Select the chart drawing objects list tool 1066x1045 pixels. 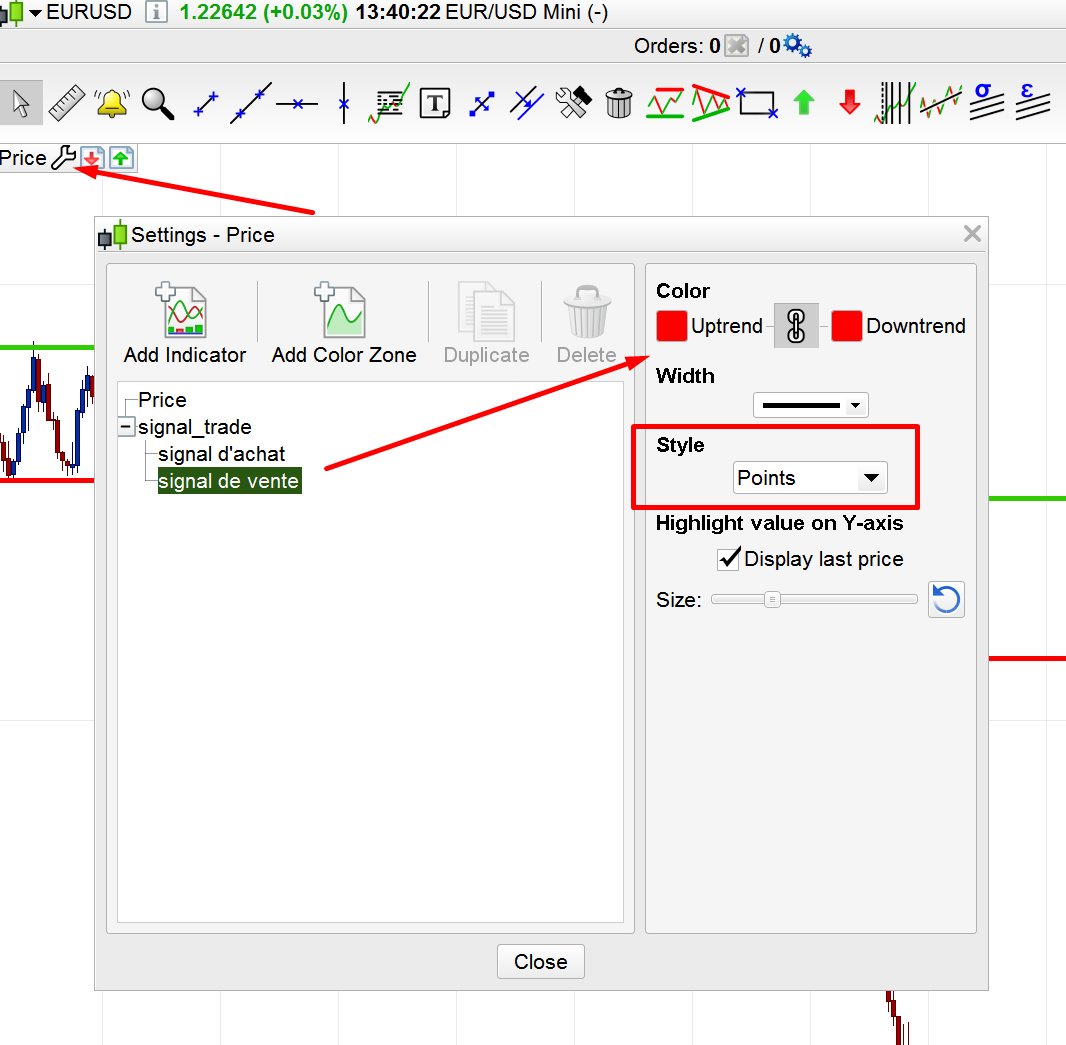[389, 103]
